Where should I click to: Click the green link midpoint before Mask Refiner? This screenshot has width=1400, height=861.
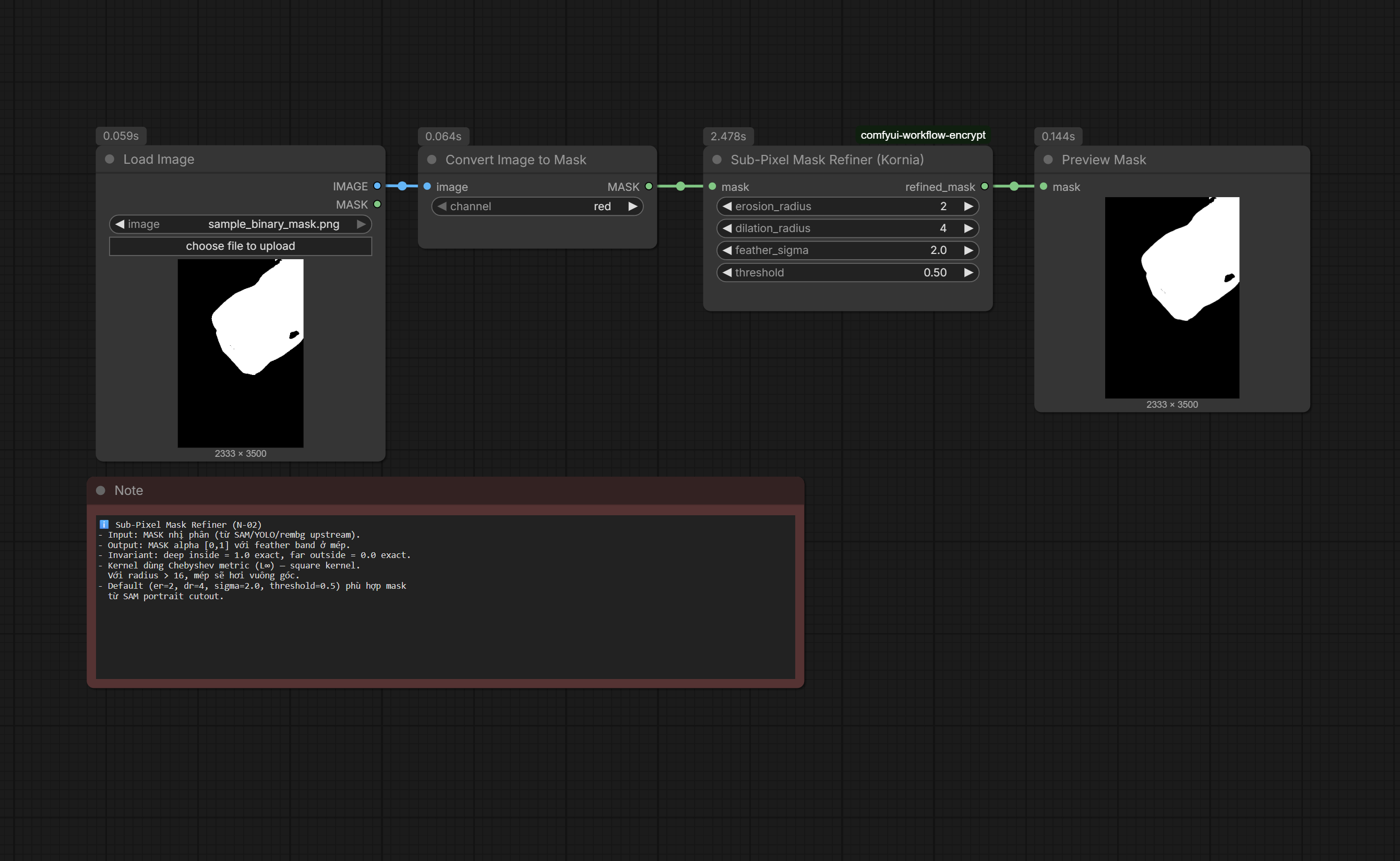click(680, 187)
